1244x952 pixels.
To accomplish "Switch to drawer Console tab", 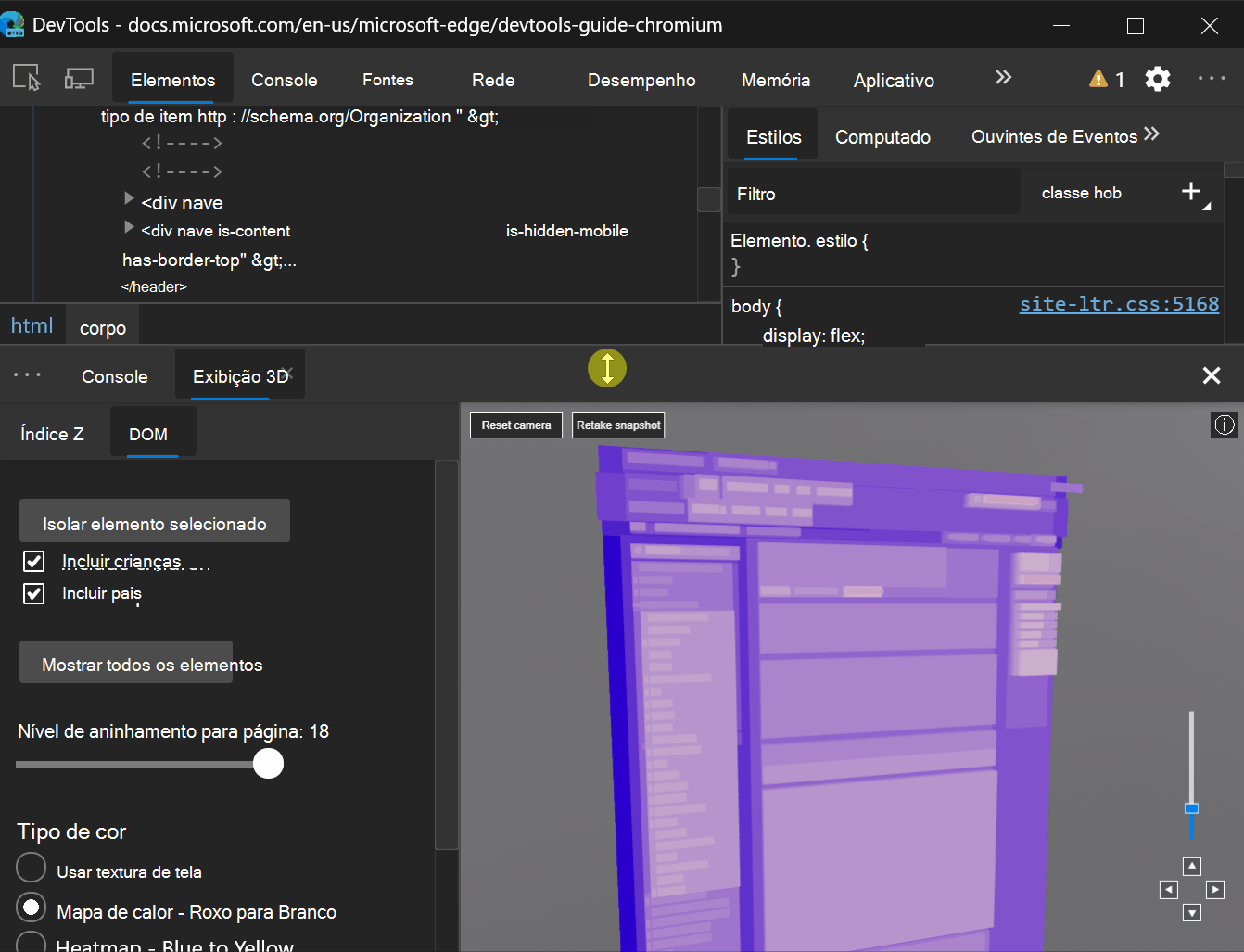I will 114,376.
